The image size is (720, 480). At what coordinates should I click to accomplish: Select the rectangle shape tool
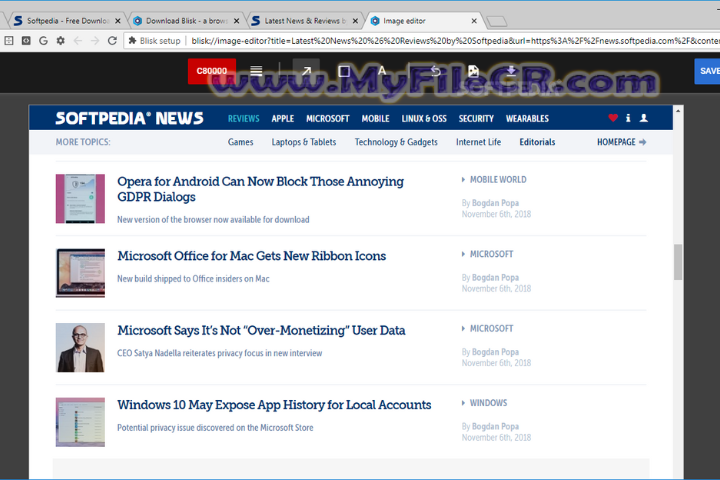tap(344, 71)
